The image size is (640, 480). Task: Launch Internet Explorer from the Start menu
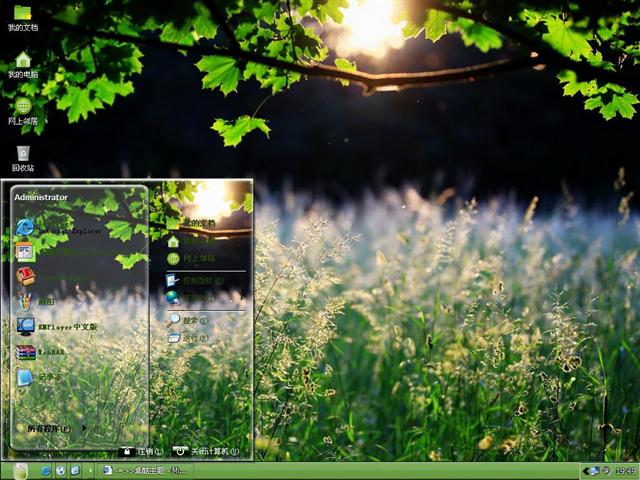pyautogui.click(x=58, y=228)
